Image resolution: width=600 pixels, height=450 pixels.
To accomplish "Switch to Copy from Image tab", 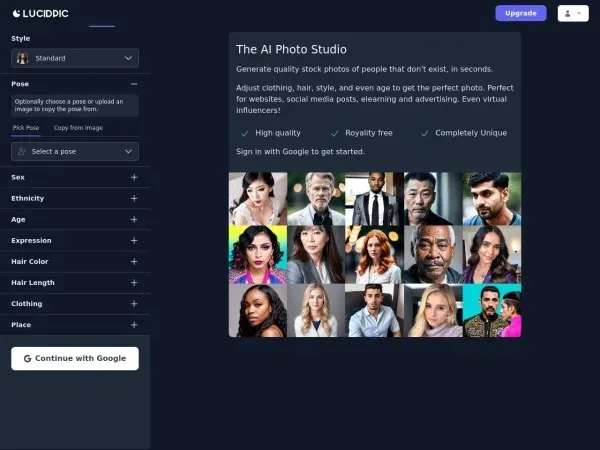I will click(78, 128).
